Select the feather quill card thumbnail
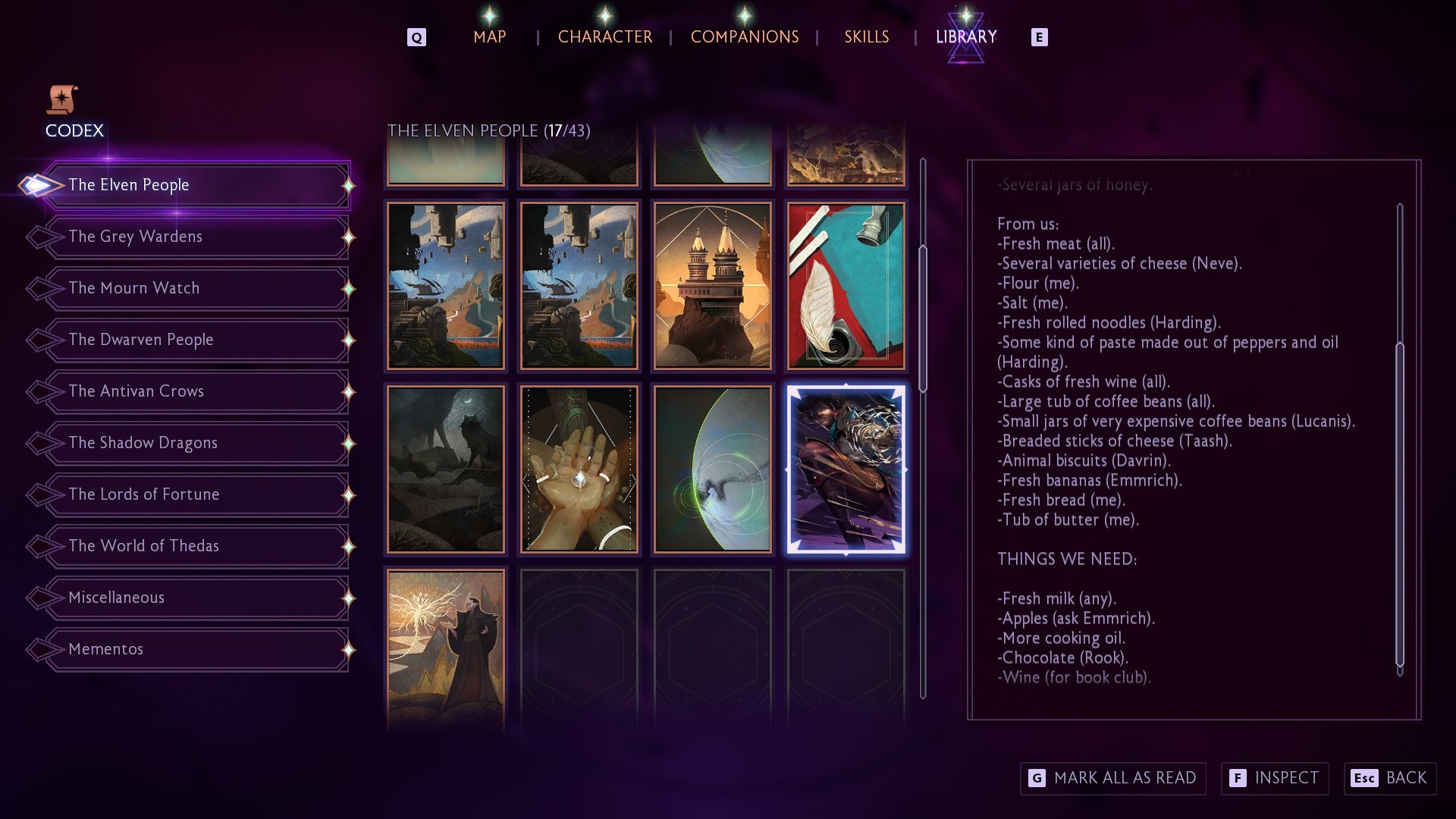The image size is (1456, 819). pyautogui.click(x=846, y=286)
